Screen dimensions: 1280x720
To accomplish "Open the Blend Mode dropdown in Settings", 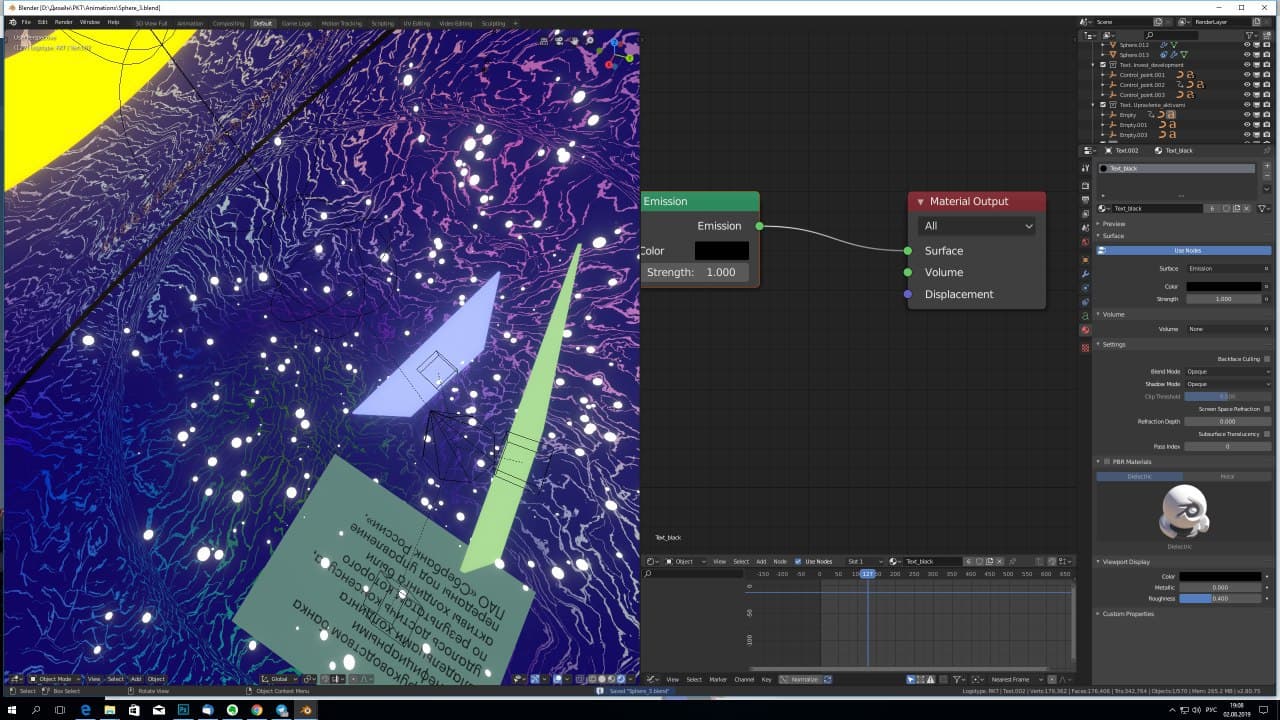I will (x=1228, y=371).
